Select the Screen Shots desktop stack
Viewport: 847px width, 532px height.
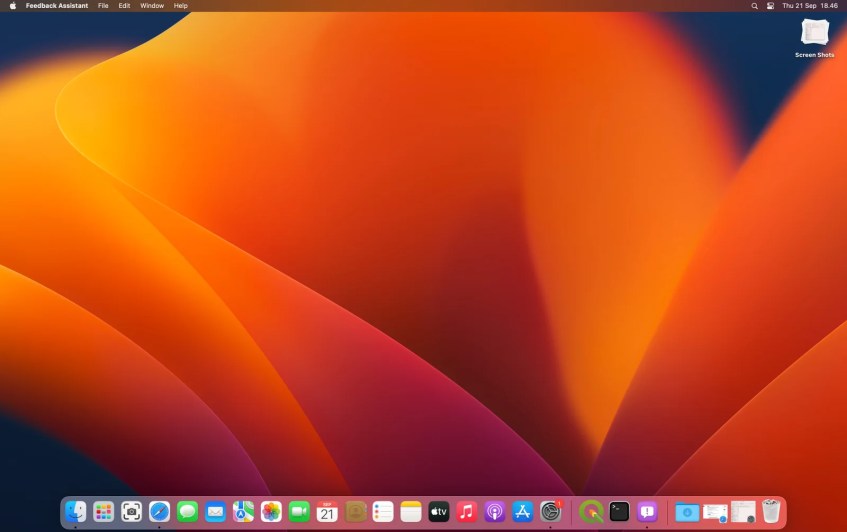coord(815,38)
